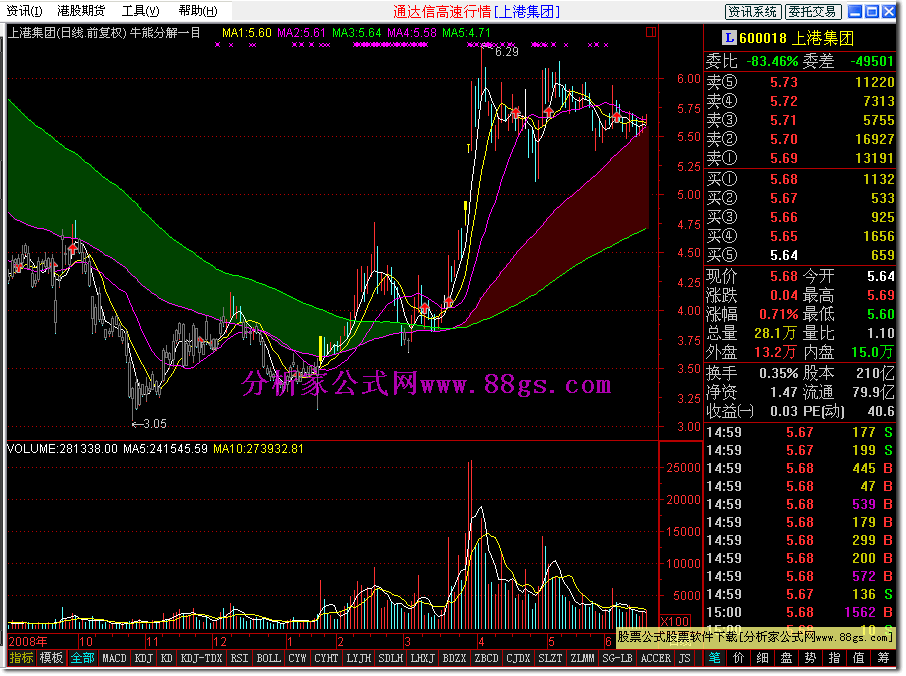Click the 委比 -83.46% value
Viewport: 906px width, 676px height.
point(772,61)
